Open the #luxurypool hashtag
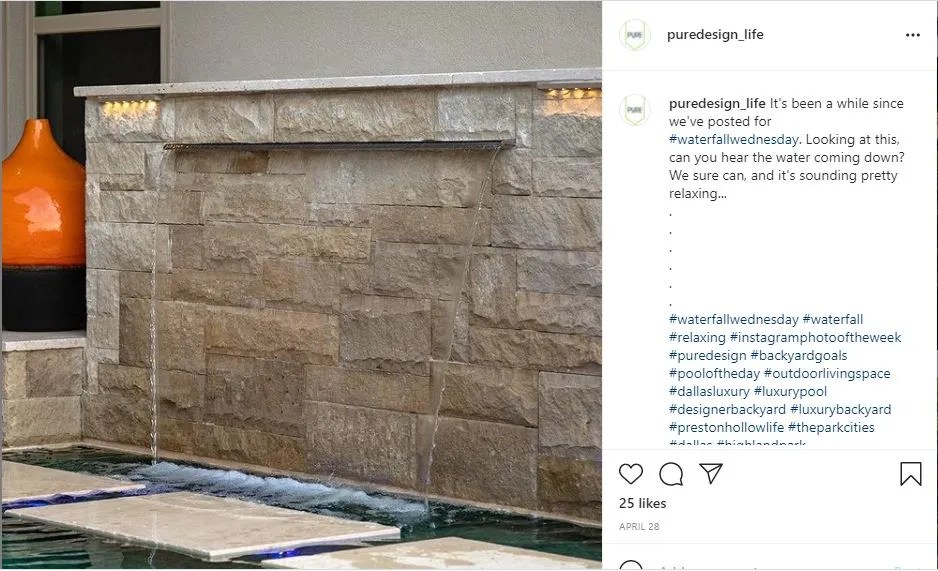 pos(790,391)
